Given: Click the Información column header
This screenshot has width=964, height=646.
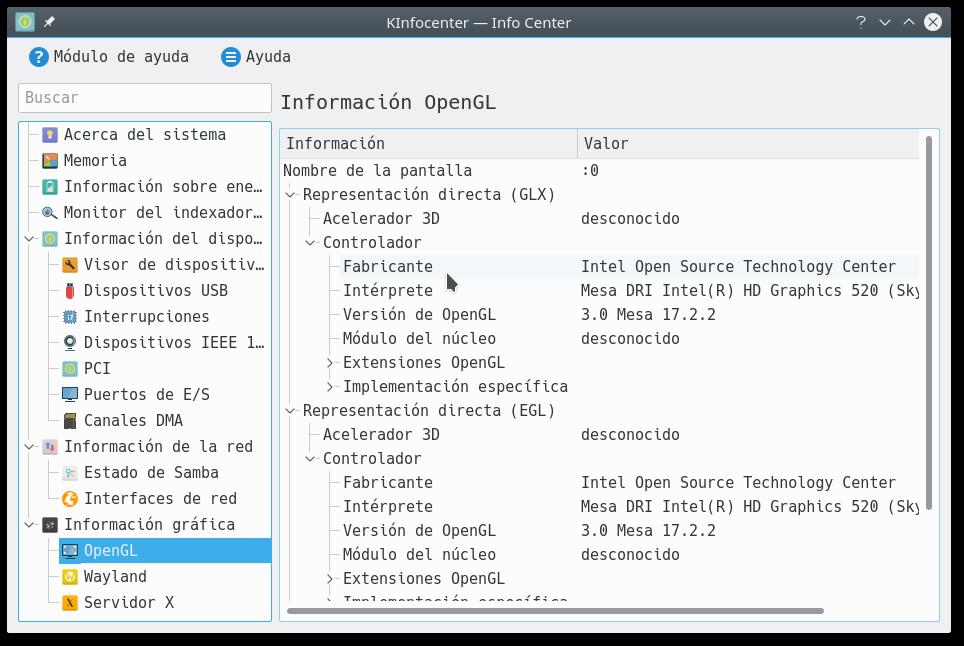Looking at the screenshot, I should (x=429, y=143).
